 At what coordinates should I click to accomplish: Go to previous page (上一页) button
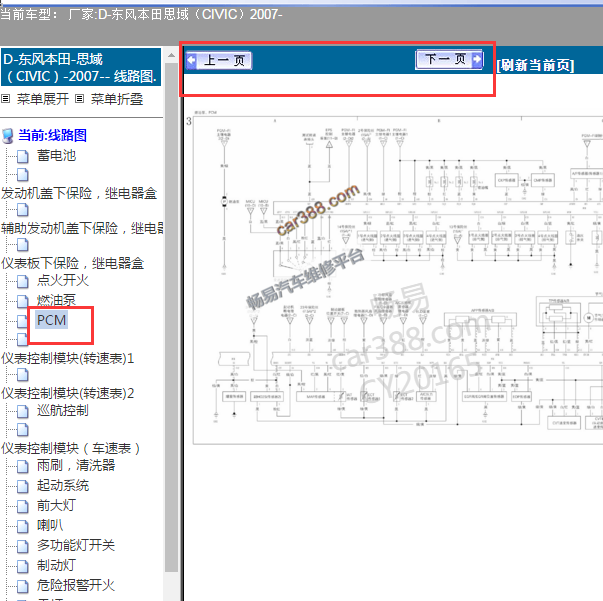219,60
